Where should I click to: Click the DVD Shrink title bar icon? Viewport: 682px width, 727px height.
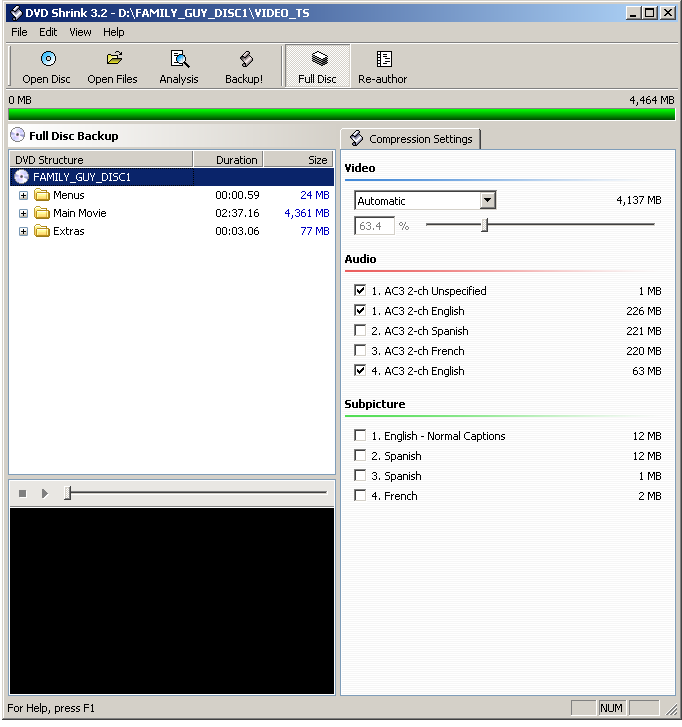click(x=16, y=13)
